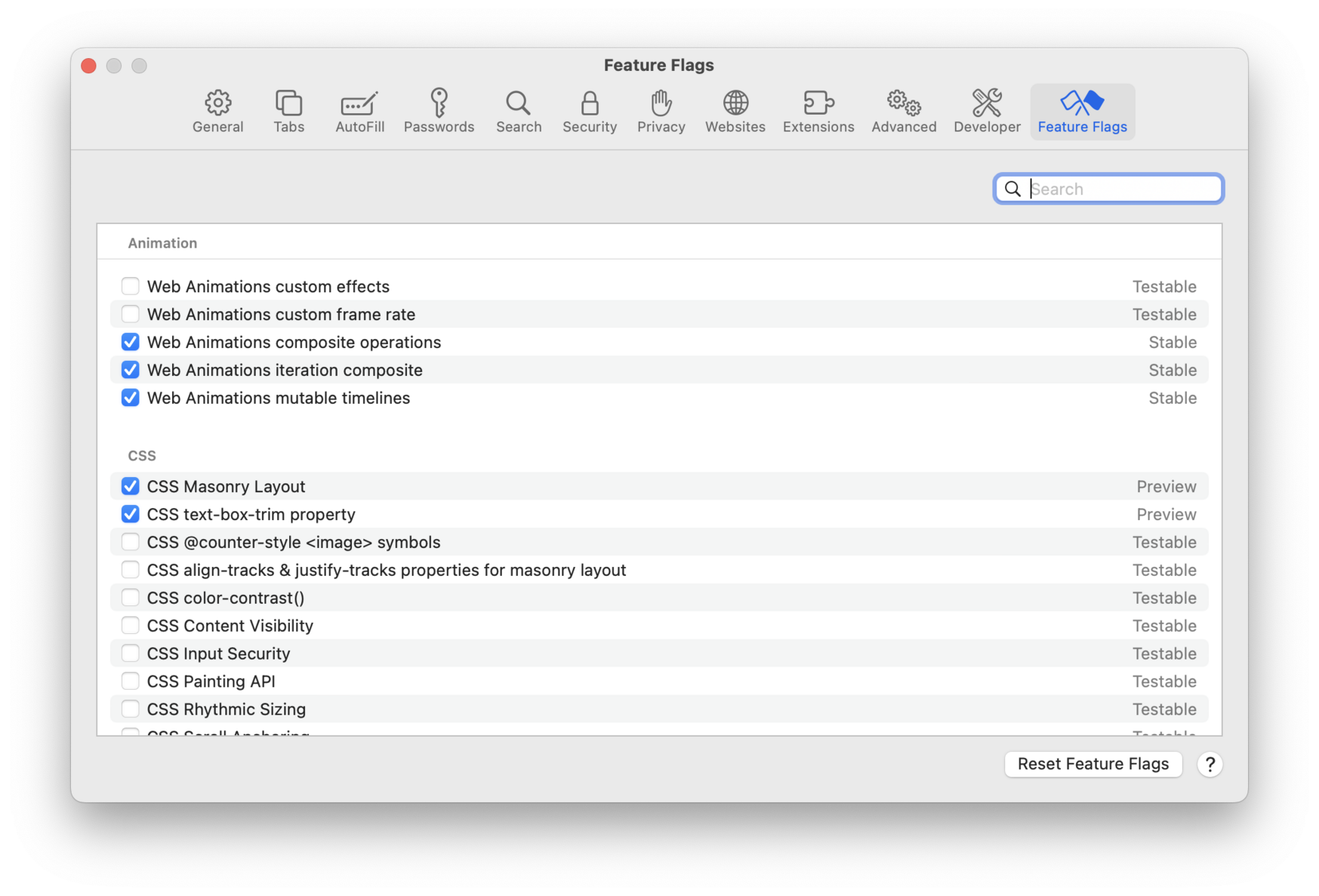Select the Extensions puzzle icon
Viewport: 1319px width, 896px height.
tap(818, 111)
